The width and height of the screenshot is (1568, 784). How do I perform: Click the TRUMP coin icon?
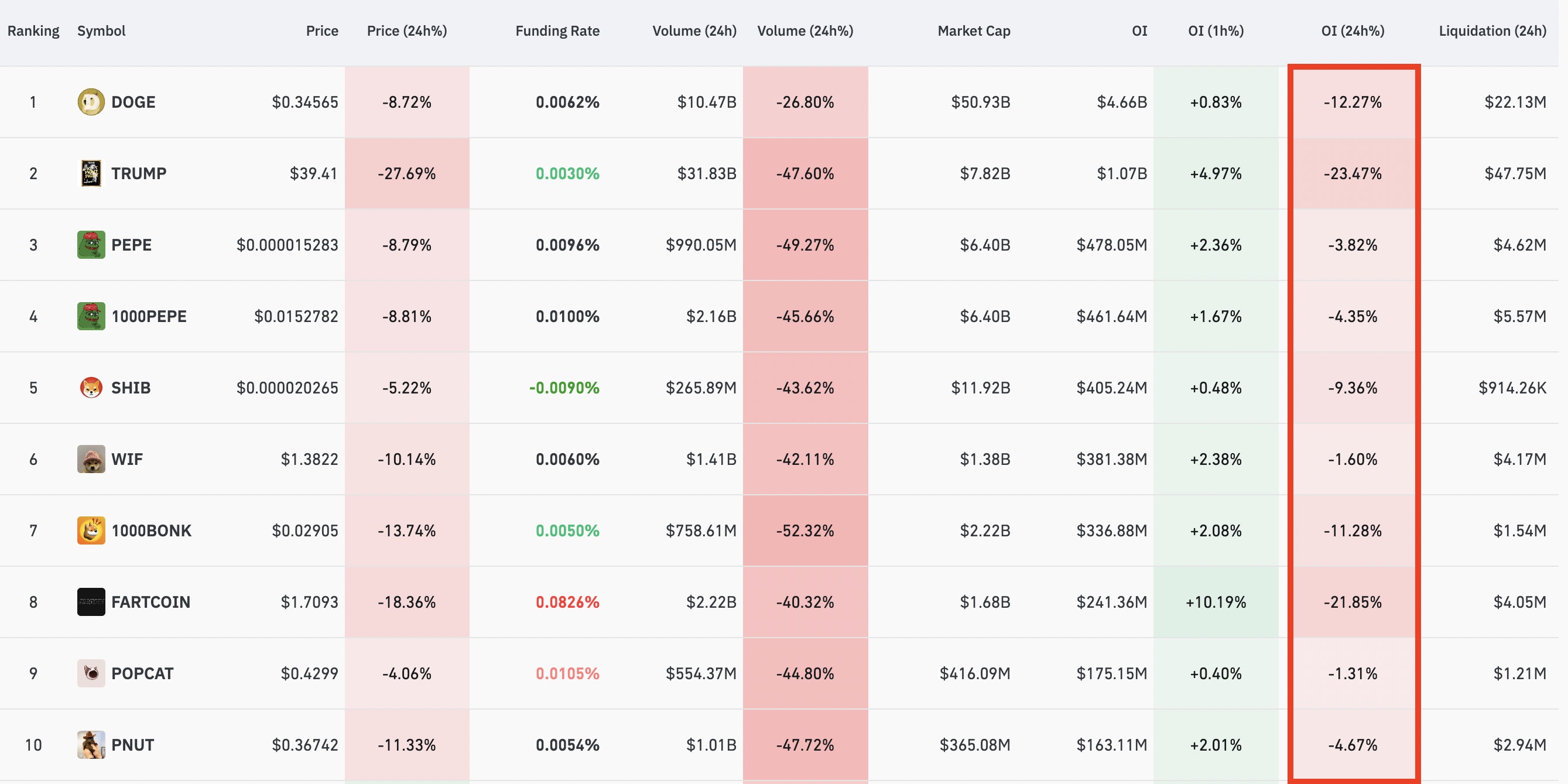[91, 173]
